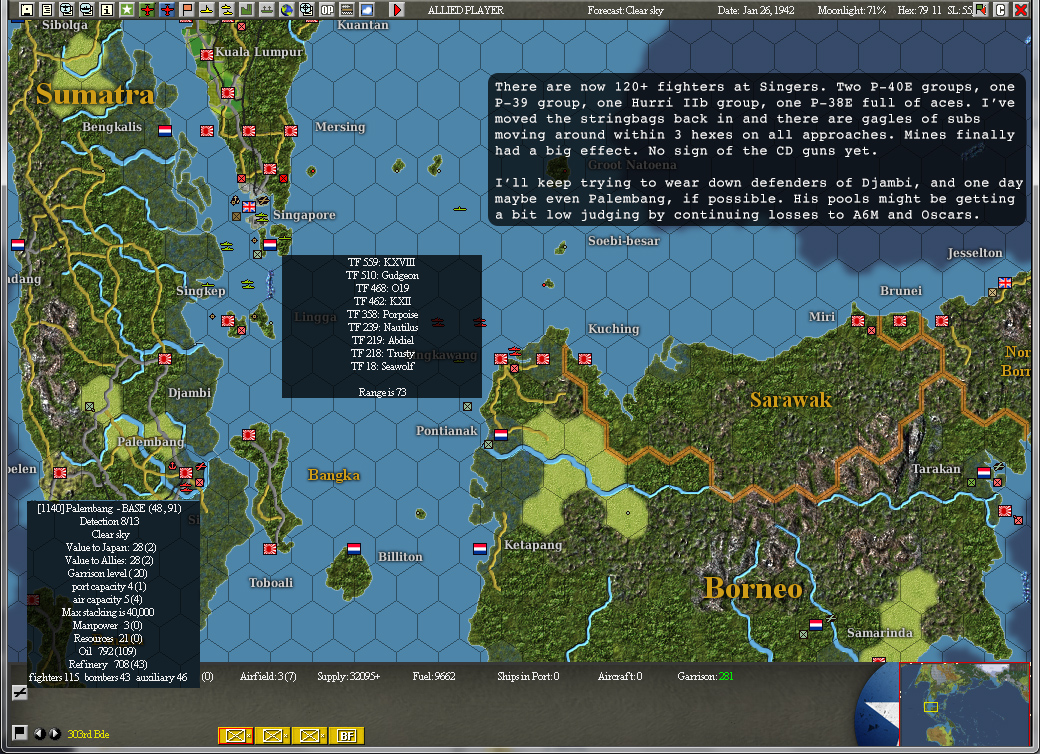Click the double yellow ships toolbar icon
Screen dimensions: 1040x754
(x=226, y=9)
